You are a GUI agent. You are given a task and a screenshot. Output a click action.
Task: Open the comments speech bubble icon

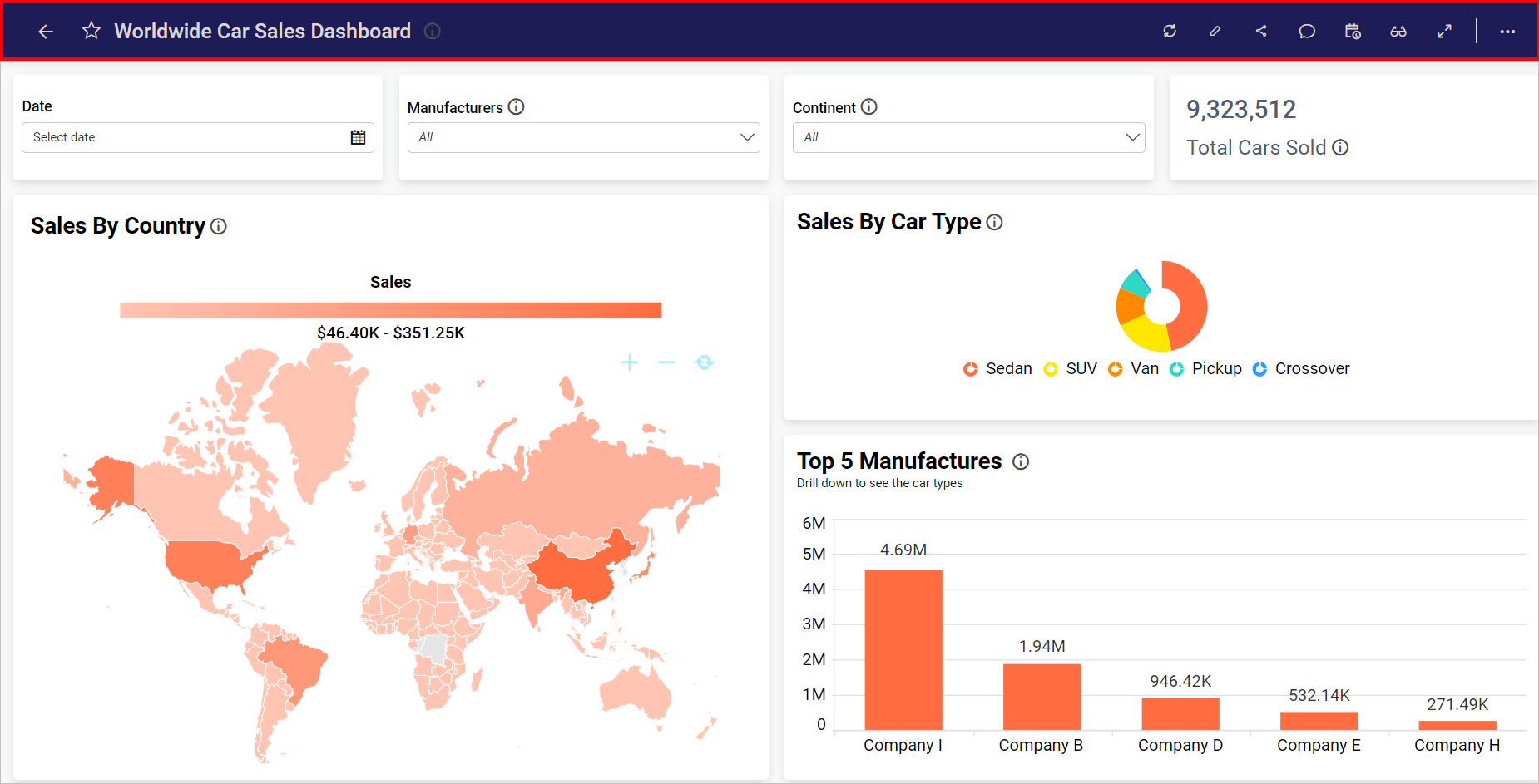1307,32
